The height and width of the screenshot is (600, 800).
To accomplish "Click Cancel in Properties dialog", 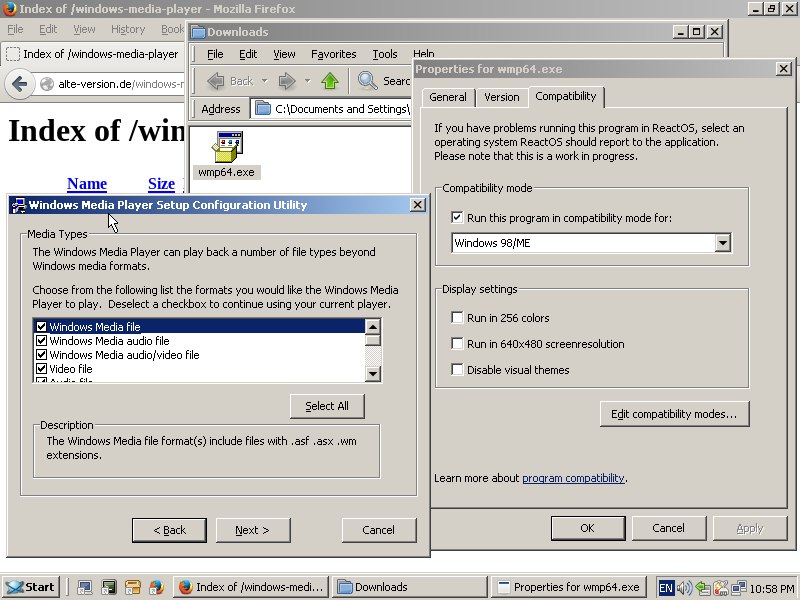I will [x=669, y=528].
